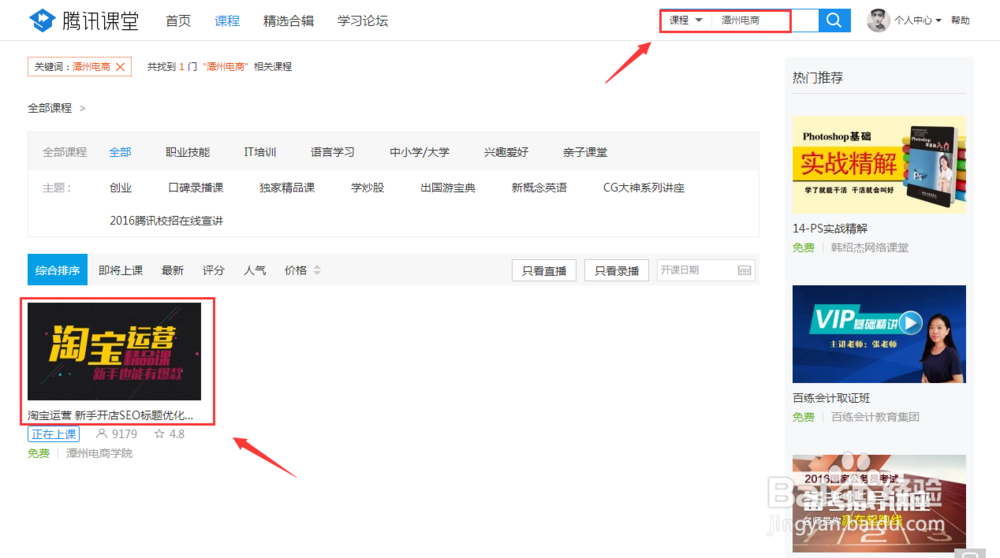Click the 9179 student count
This screenshot has height=558, width=1000.
pyautogui.click(x=117, y=434)
